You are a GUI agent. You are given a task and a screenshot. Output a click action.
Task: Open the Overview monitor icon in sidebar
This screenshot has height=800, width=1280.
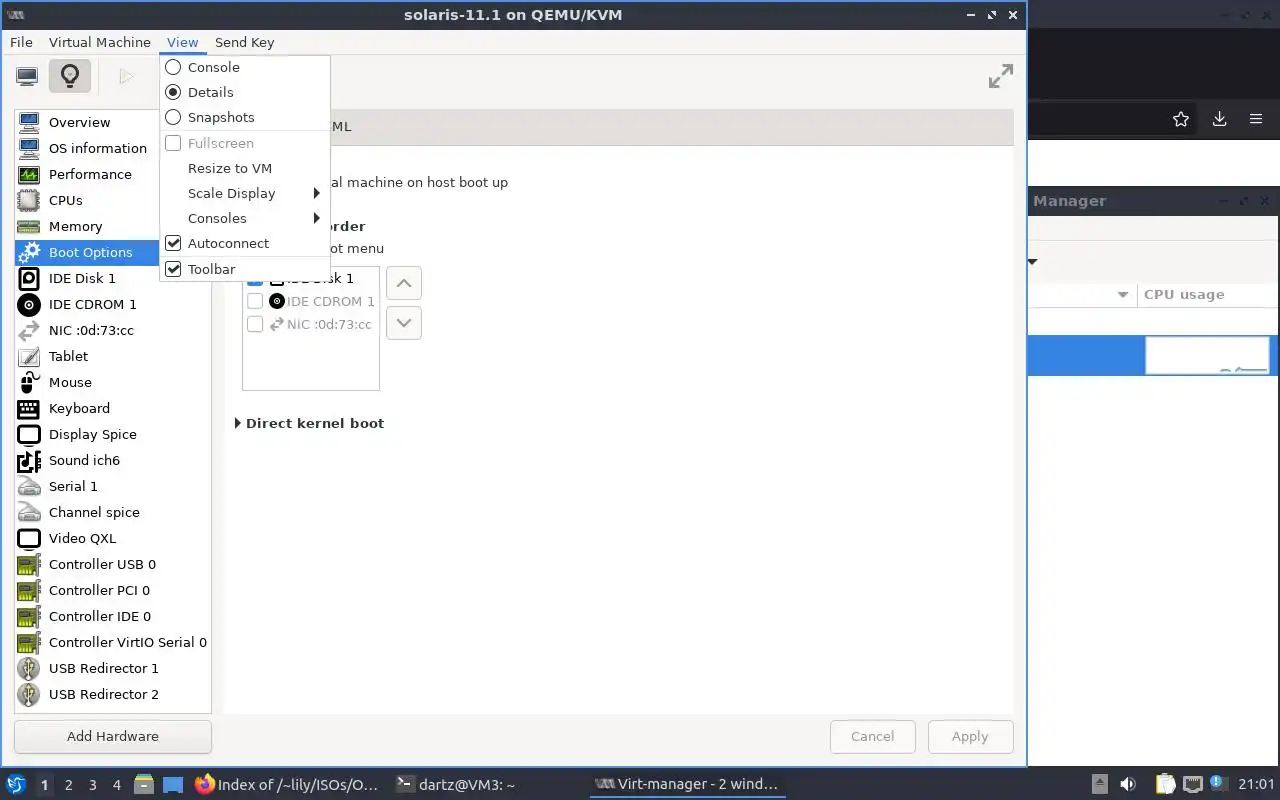click(x=29, y=122)
